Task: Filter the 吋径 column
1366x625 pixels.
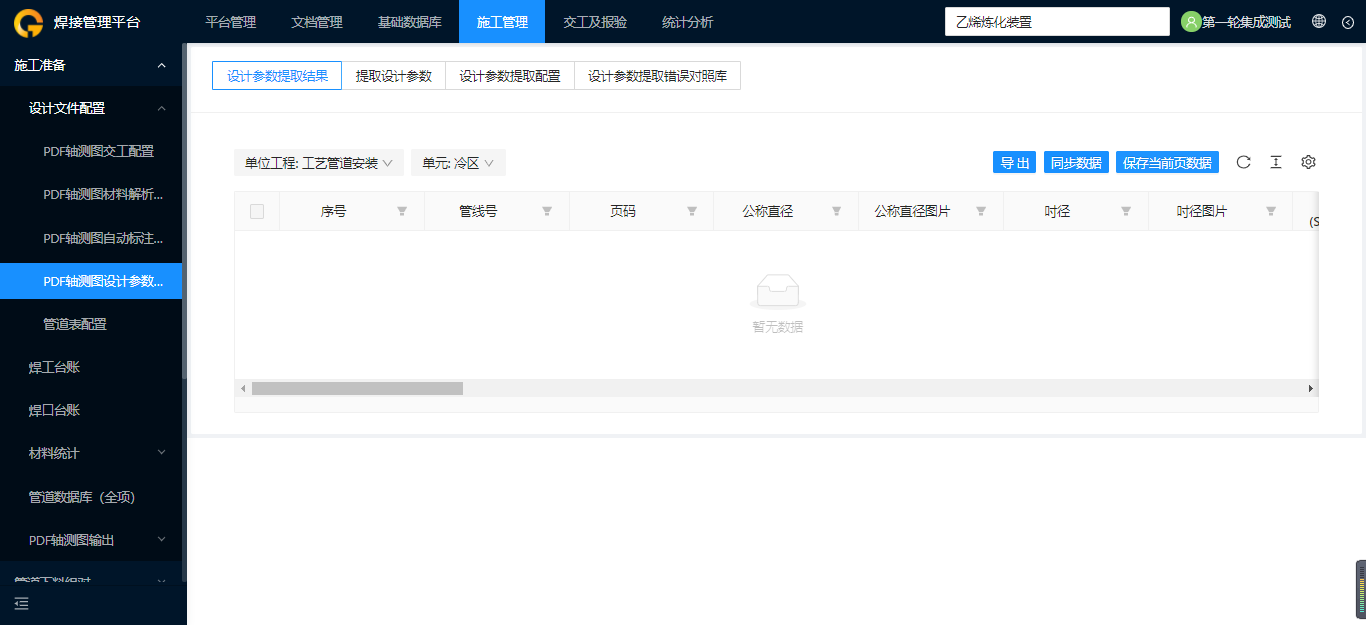Action: (1126, 211)
